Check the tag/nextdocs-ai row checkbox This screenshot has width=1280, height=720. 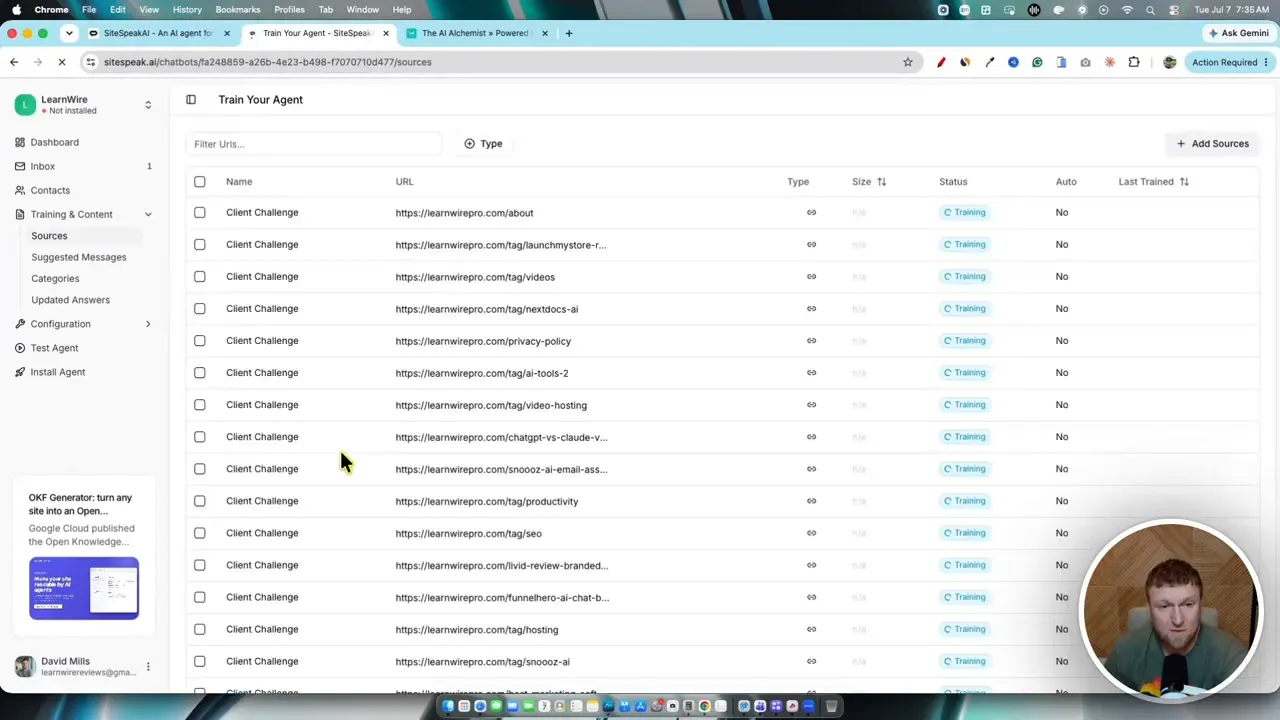pos(200,308)
